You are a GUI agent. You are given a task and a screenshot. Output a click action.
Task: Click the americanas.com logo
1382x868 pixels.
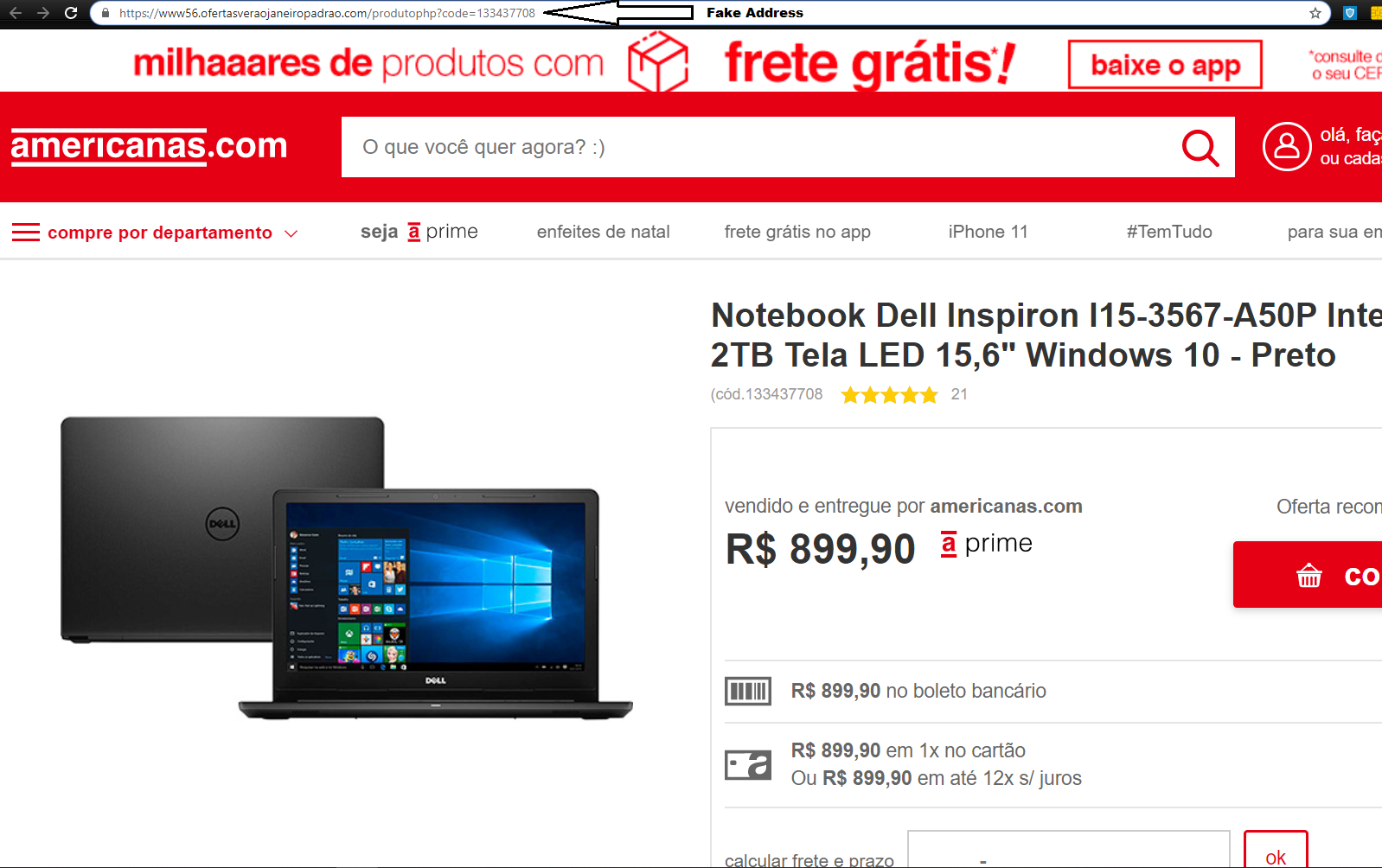[x=149, y=146]
